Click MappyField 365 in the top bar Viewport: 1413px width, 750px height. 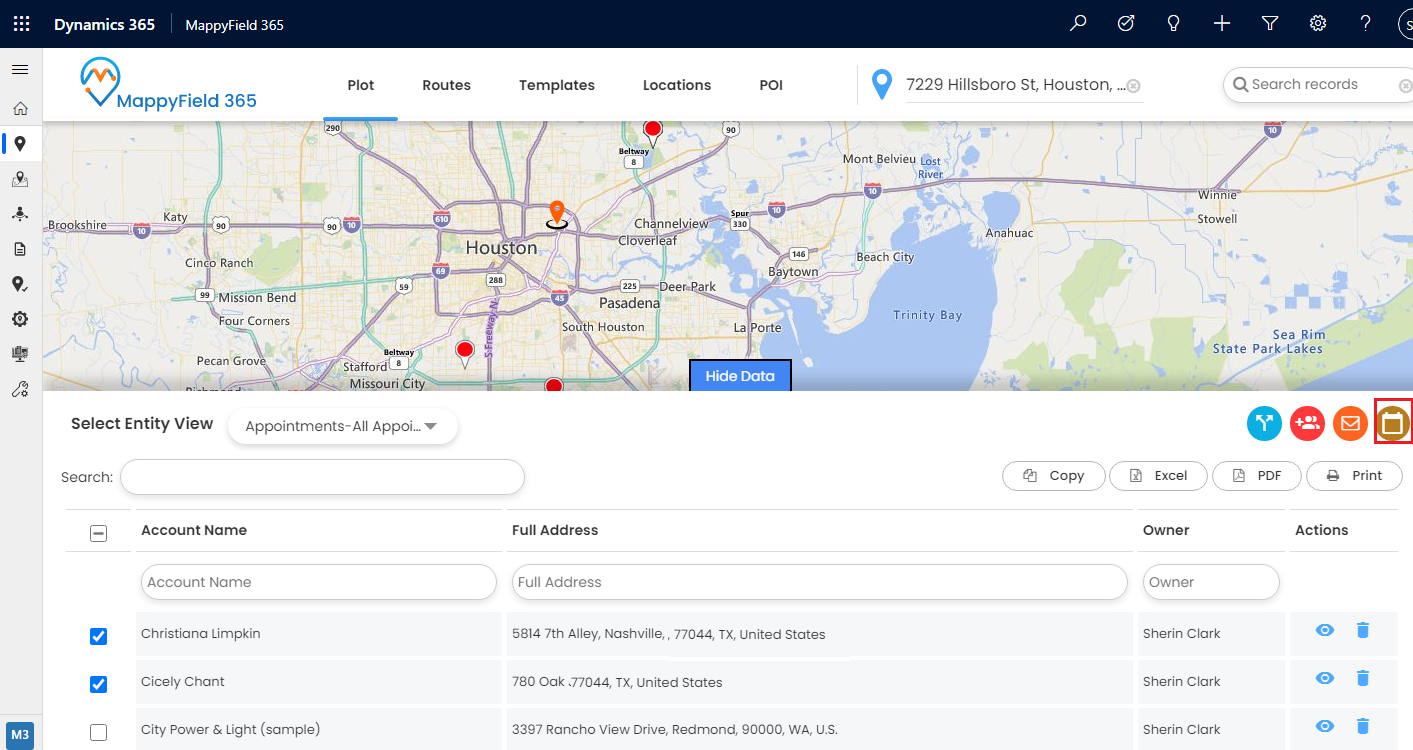click(x=234, y=24)
